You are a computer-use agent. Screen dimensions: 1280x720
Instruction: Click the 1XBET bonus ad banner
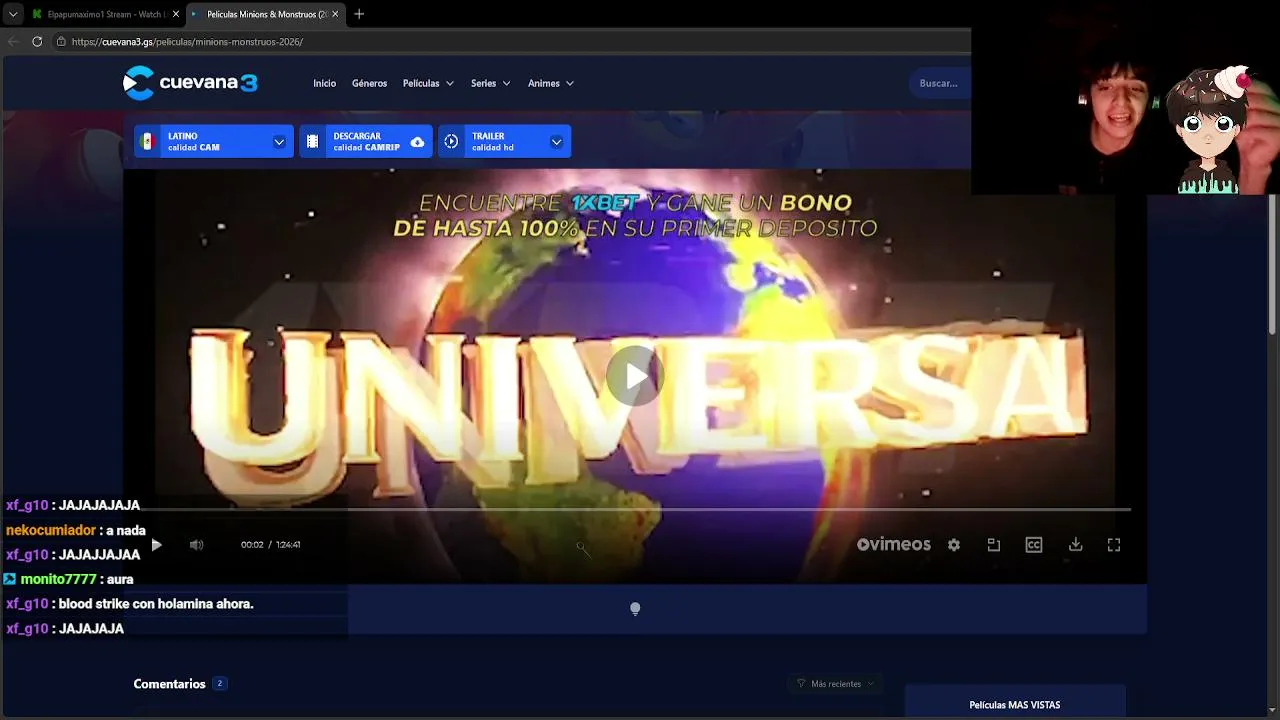coord(635,215)
